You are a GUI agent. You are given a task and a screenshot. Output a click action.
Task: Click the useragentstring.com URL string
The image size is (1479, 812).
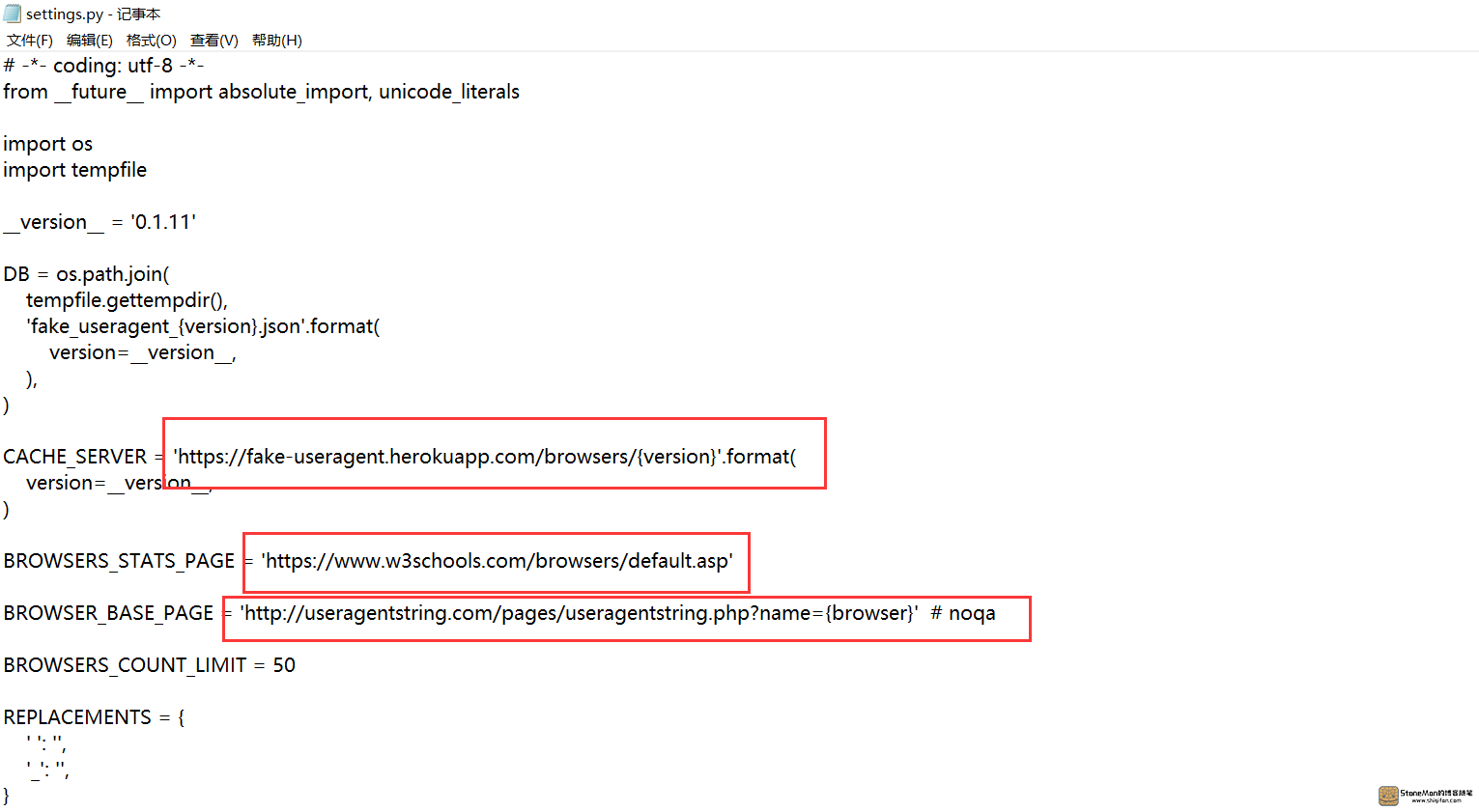[x=579, y=613]
